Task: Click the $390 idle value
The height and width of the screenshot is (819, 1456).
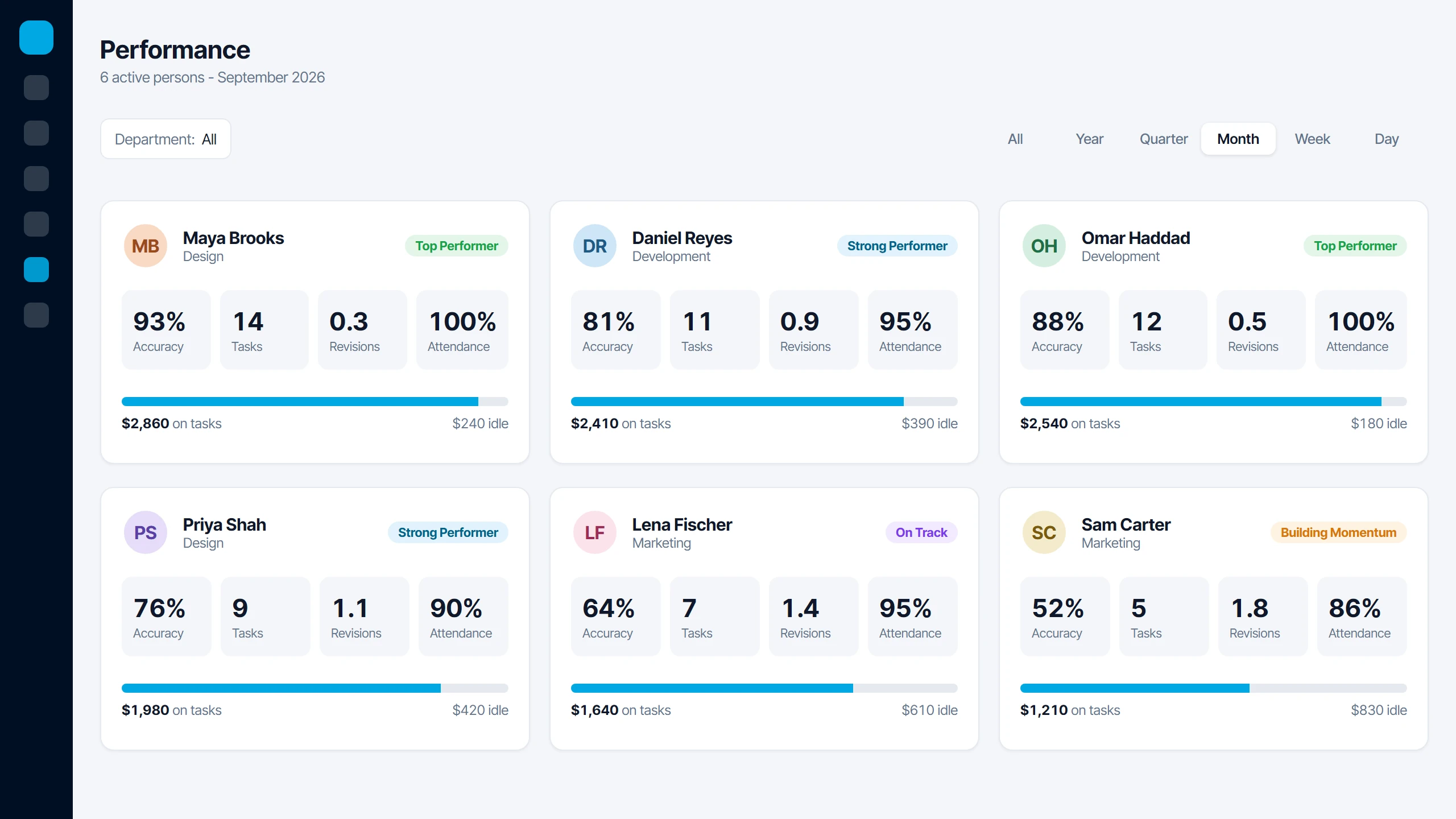Action: point(929,423)
